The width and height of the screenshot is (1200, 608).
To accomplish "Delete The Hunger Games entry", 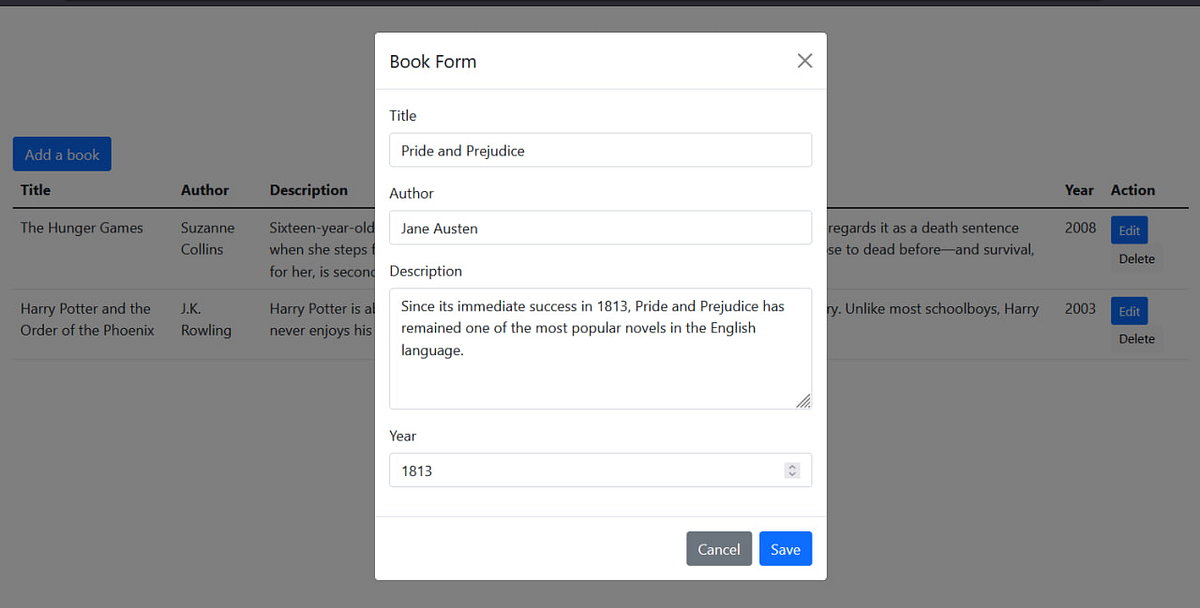I will (x=1136, y=258).
